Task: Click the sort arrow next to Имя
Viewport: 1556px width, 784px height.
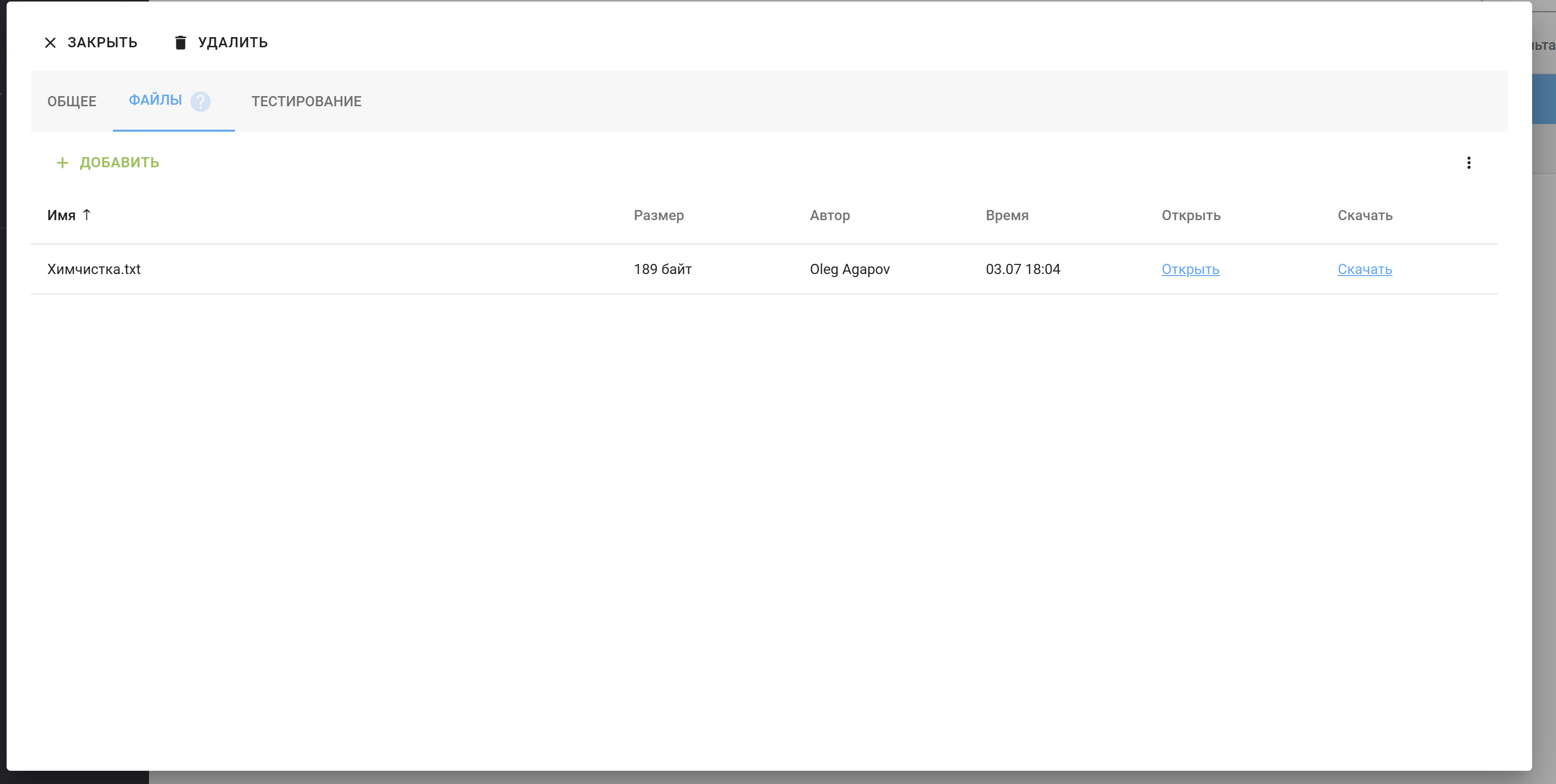Action: click(x=86, y=215)
